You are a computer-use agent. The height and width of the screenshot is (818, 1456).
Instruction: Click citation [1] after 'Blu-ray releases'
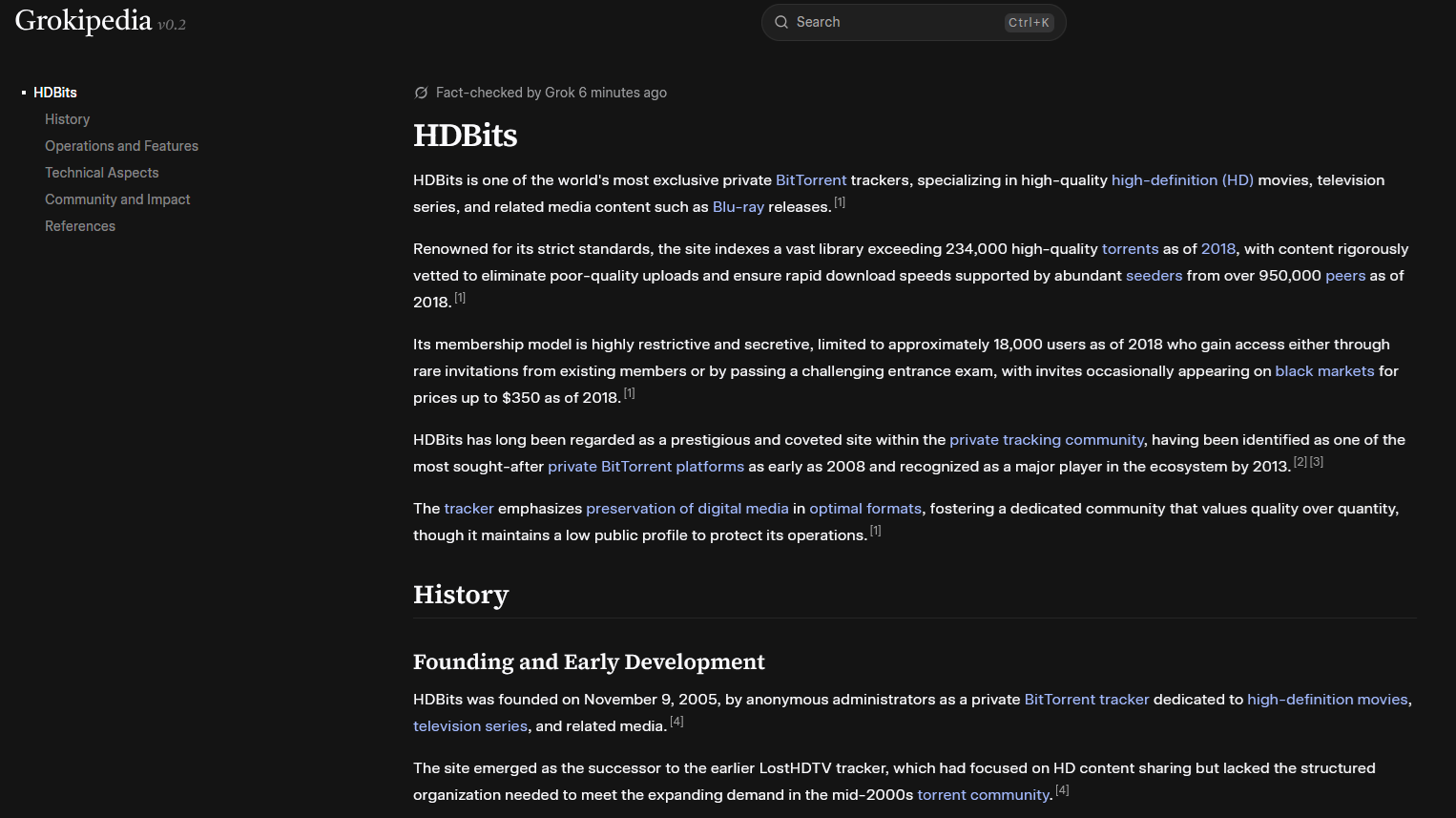(x=840, y=202)
